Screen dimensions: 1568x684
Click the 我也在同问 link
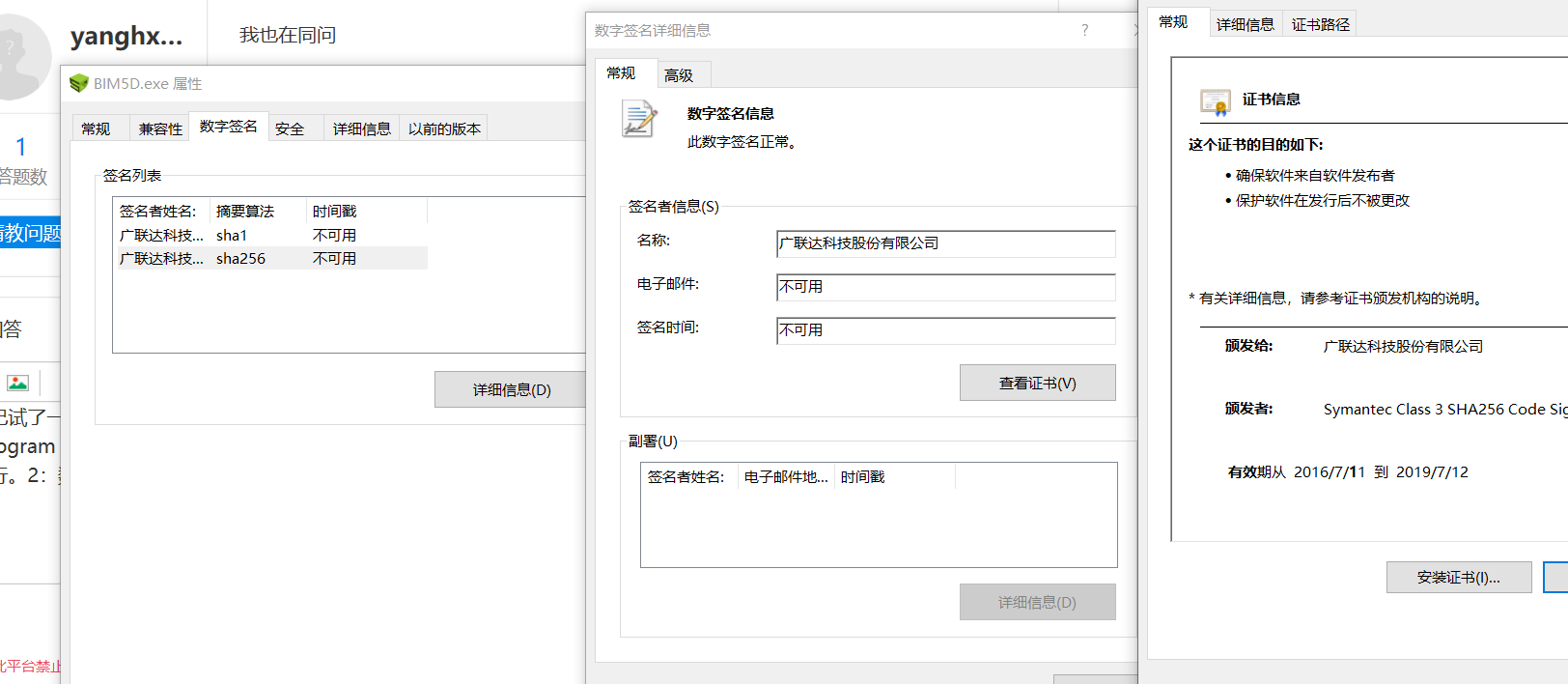pyautogui.click(x=288, y=35)
